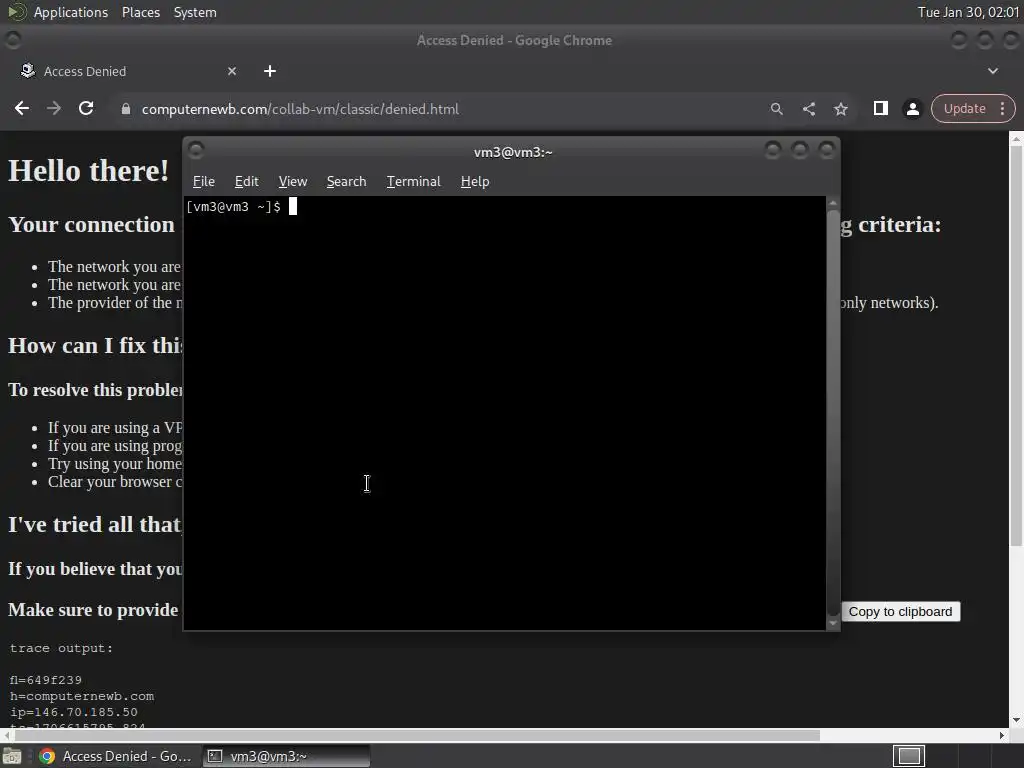The image size is (1024, 768).
Task: Click the lock icon in the address bar
Action: point(126,109)
